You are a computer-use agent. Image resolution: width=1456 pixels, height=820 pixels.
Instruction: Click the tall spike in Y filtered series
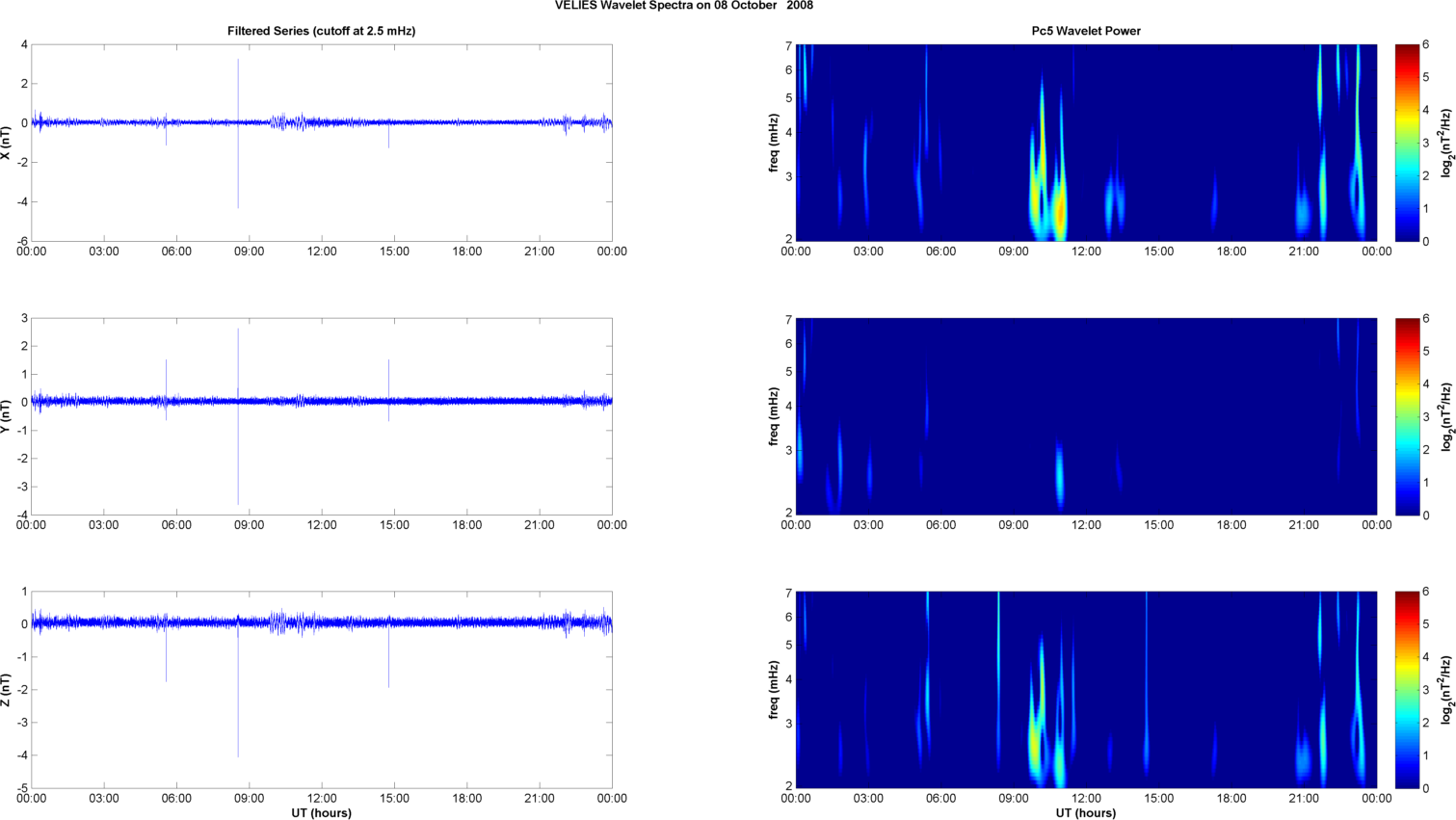pos(238,416)
